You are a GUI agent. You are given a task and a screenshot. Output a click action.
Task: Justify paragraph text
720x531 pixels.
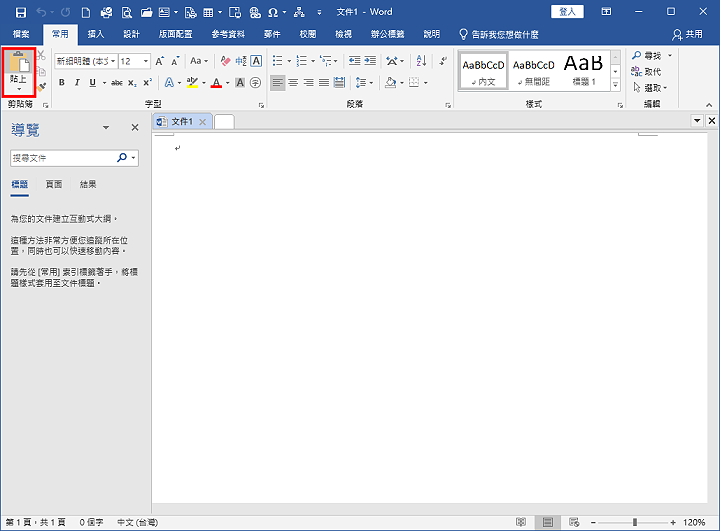(x=324, y=83)
